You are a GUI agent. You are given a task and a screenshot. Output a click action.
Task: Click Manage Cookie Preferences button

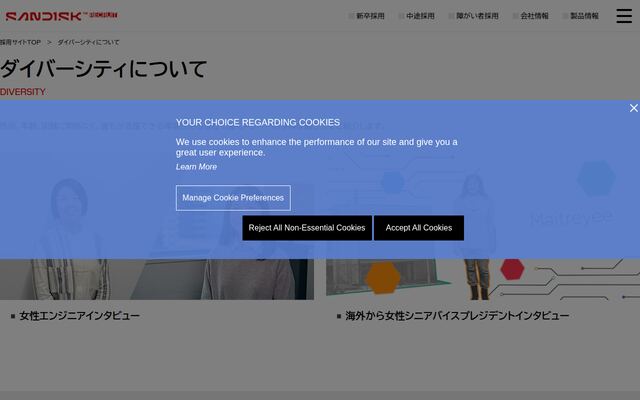[x=233, y=198]
